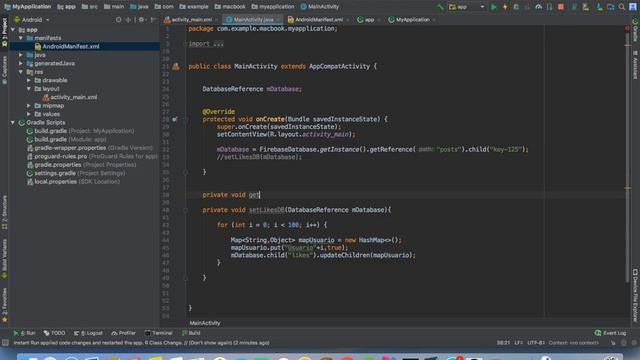
Task: Toggle the Build Variants side tab
Action: point(4,259)
